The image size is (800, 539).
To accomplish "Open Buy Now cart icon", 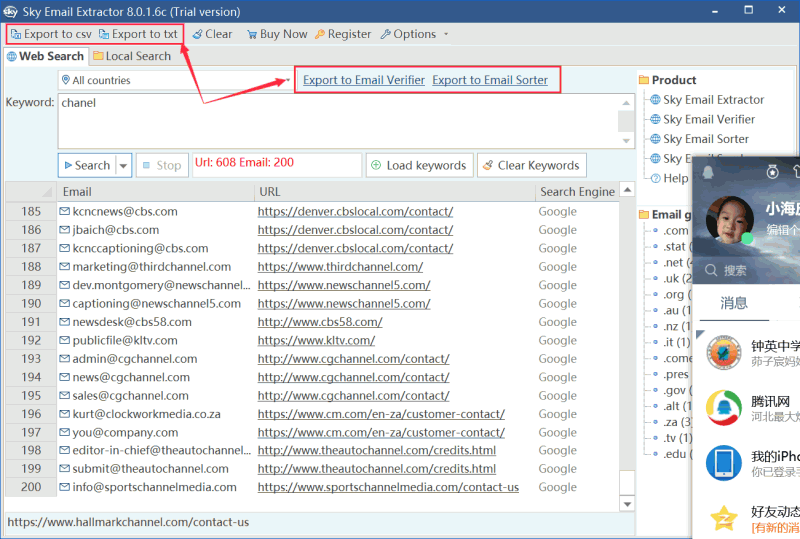I will point(252,34).
